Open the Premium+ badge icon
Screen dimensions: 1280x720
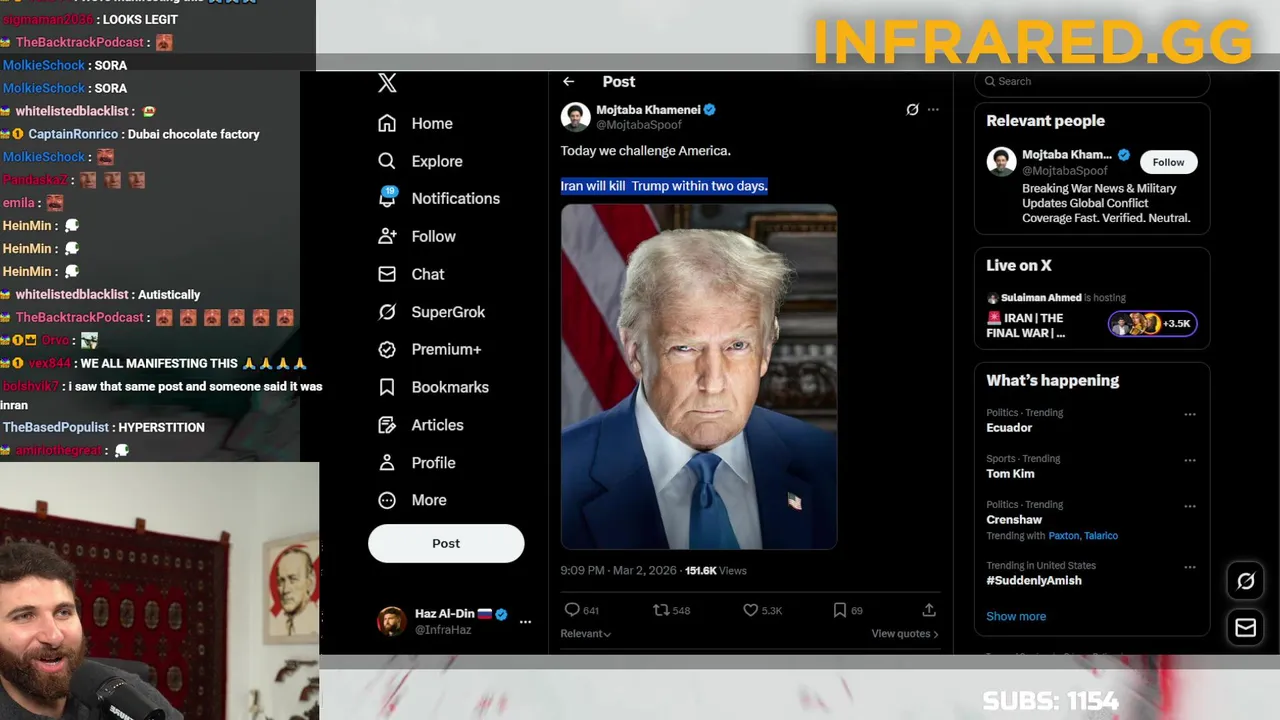(387, 349)
